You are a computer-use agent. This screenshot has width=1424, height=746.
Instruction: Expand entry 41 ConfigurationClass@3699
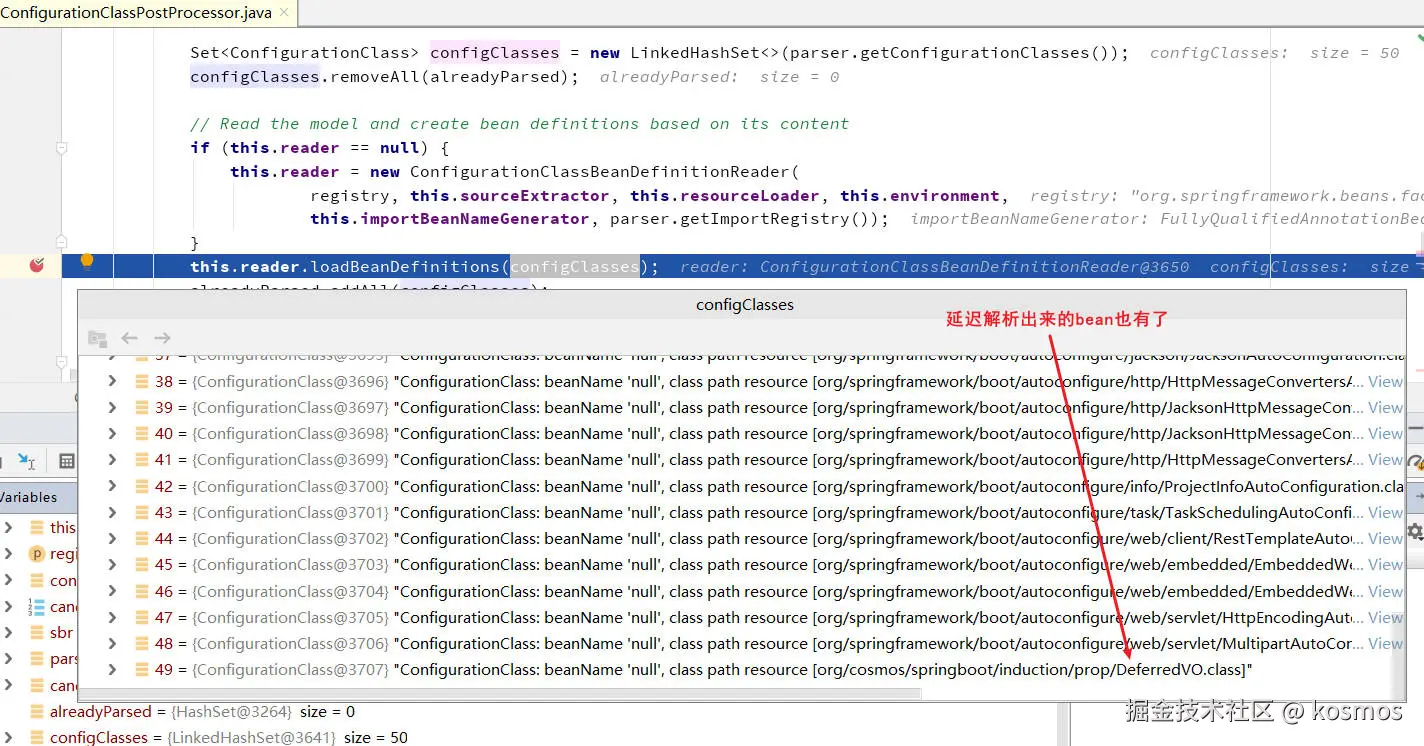click(112, 459)
